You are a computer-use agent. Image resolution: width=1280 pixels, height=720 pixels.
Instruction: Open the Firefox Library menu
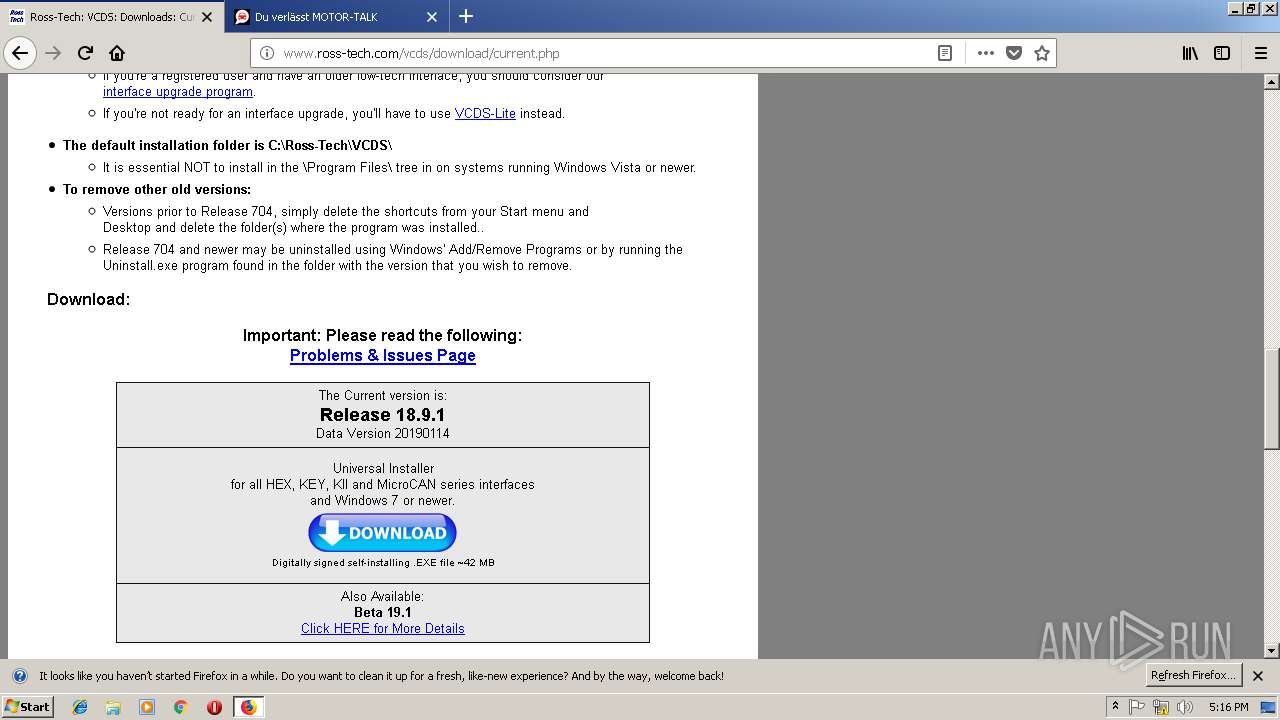pyautogui.click(x=1190, y=53)
